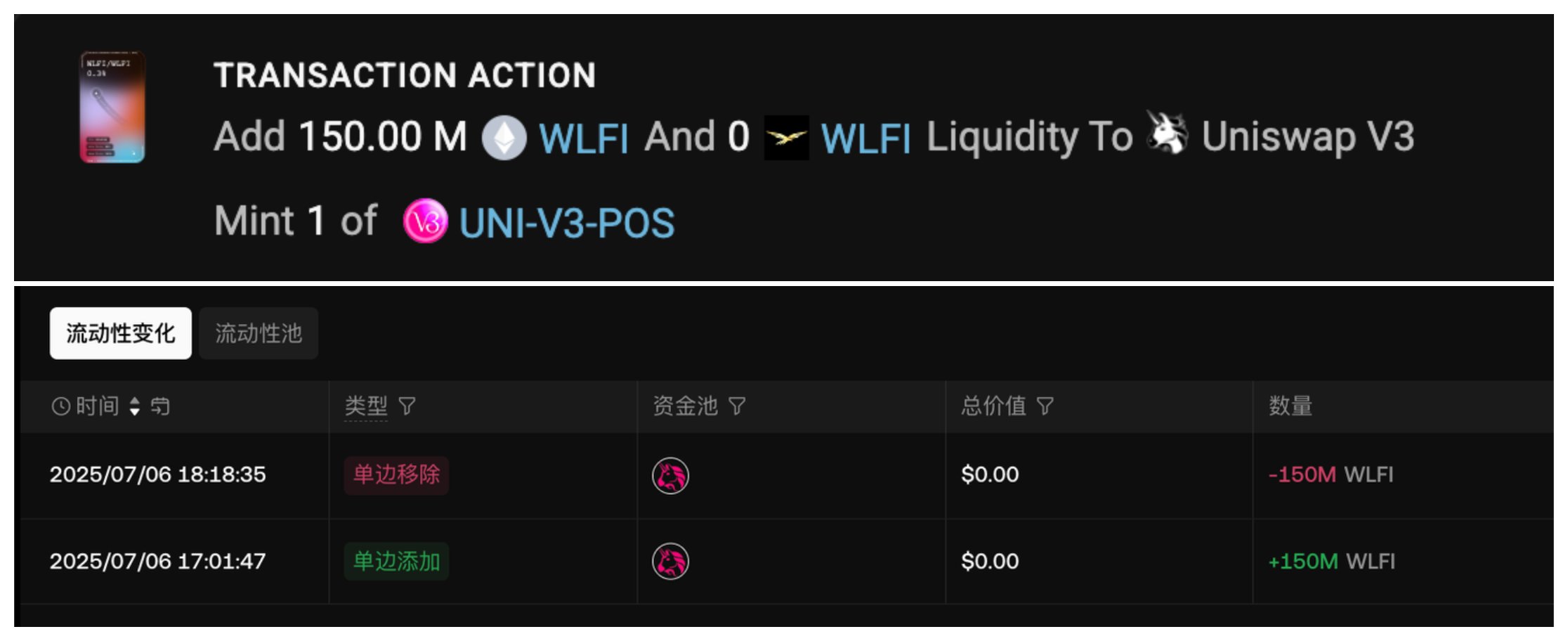Toggle time sort arrows in 时间 column
This screenshot has height=641, width=1568.
coord(135,406)
